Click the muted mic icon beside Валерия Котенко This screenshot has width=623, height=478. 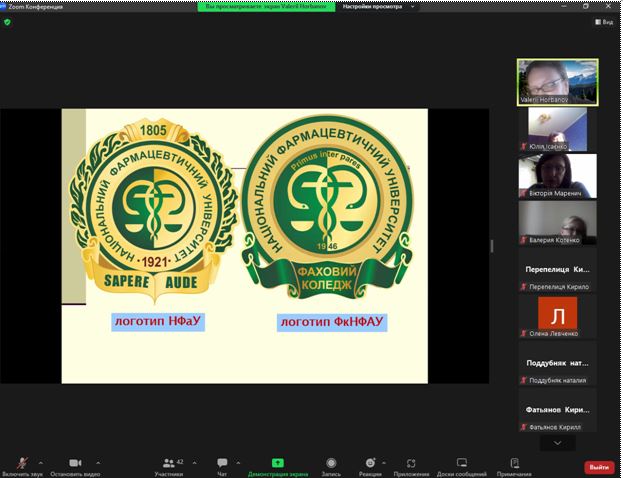coord(524,240)
